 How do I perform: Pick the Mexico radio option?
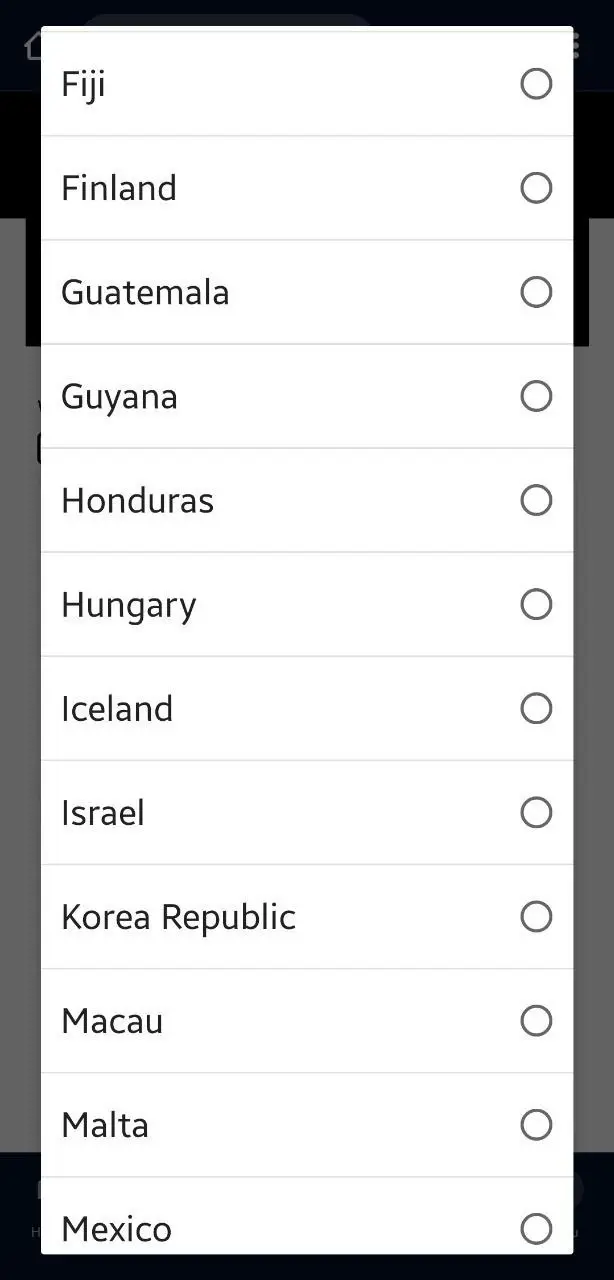pos(536,1228)
